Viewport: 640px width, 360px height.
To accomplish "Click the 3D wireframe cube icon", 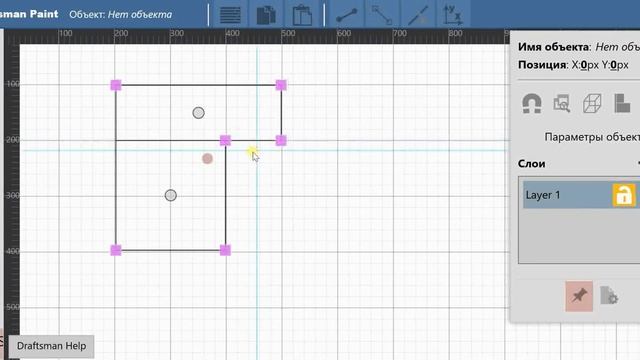I will point(592,103).
